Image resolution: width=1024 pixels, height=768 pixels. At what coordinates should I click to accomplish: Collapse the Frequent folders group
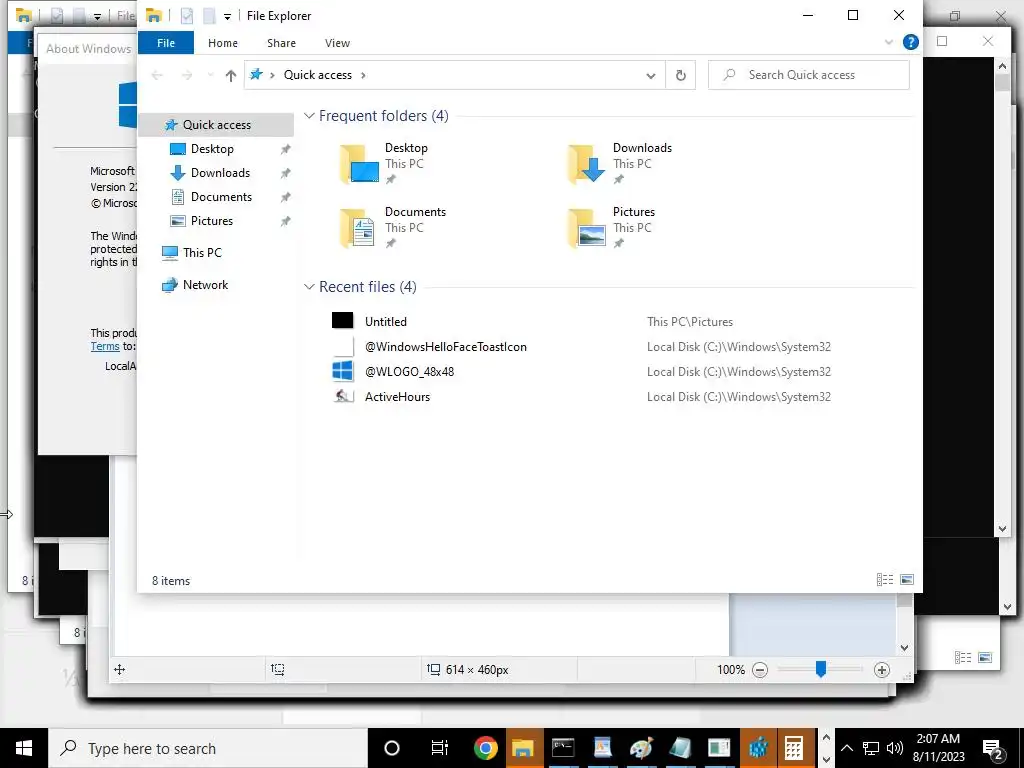pyautogui.click(x=309, y=116)
